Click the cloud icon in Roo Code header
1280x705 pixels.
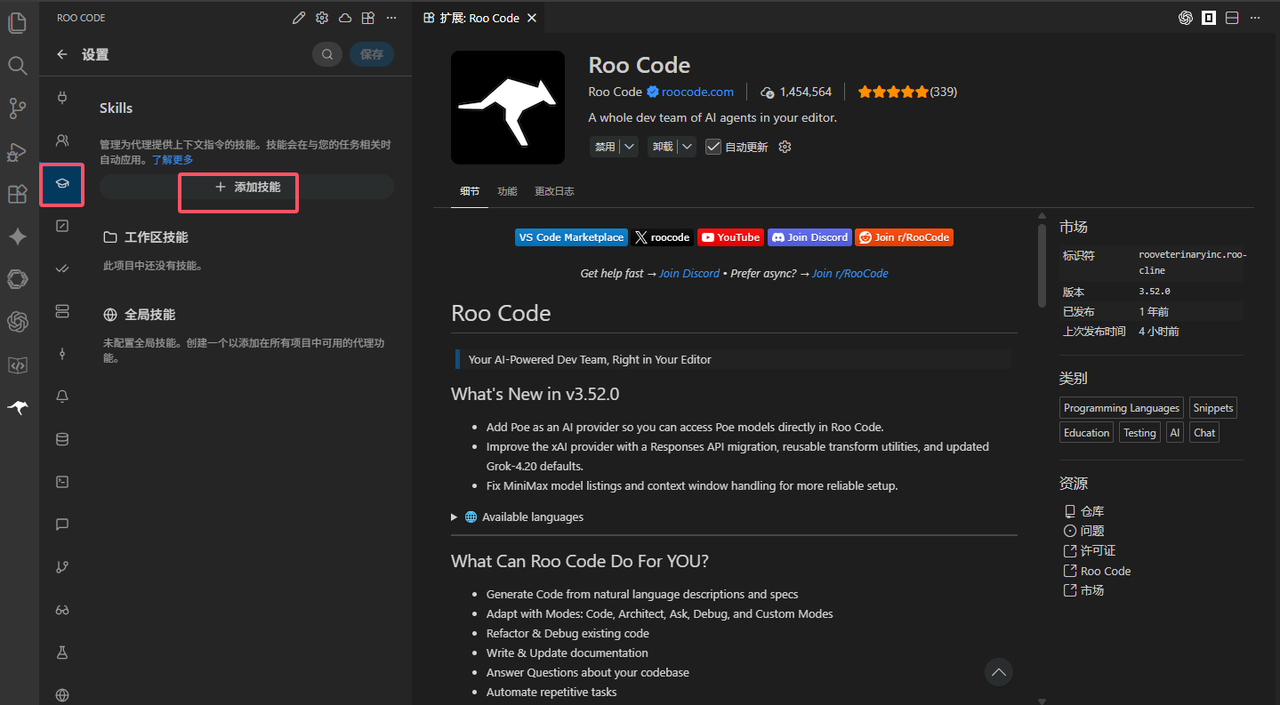coord(345,18)
